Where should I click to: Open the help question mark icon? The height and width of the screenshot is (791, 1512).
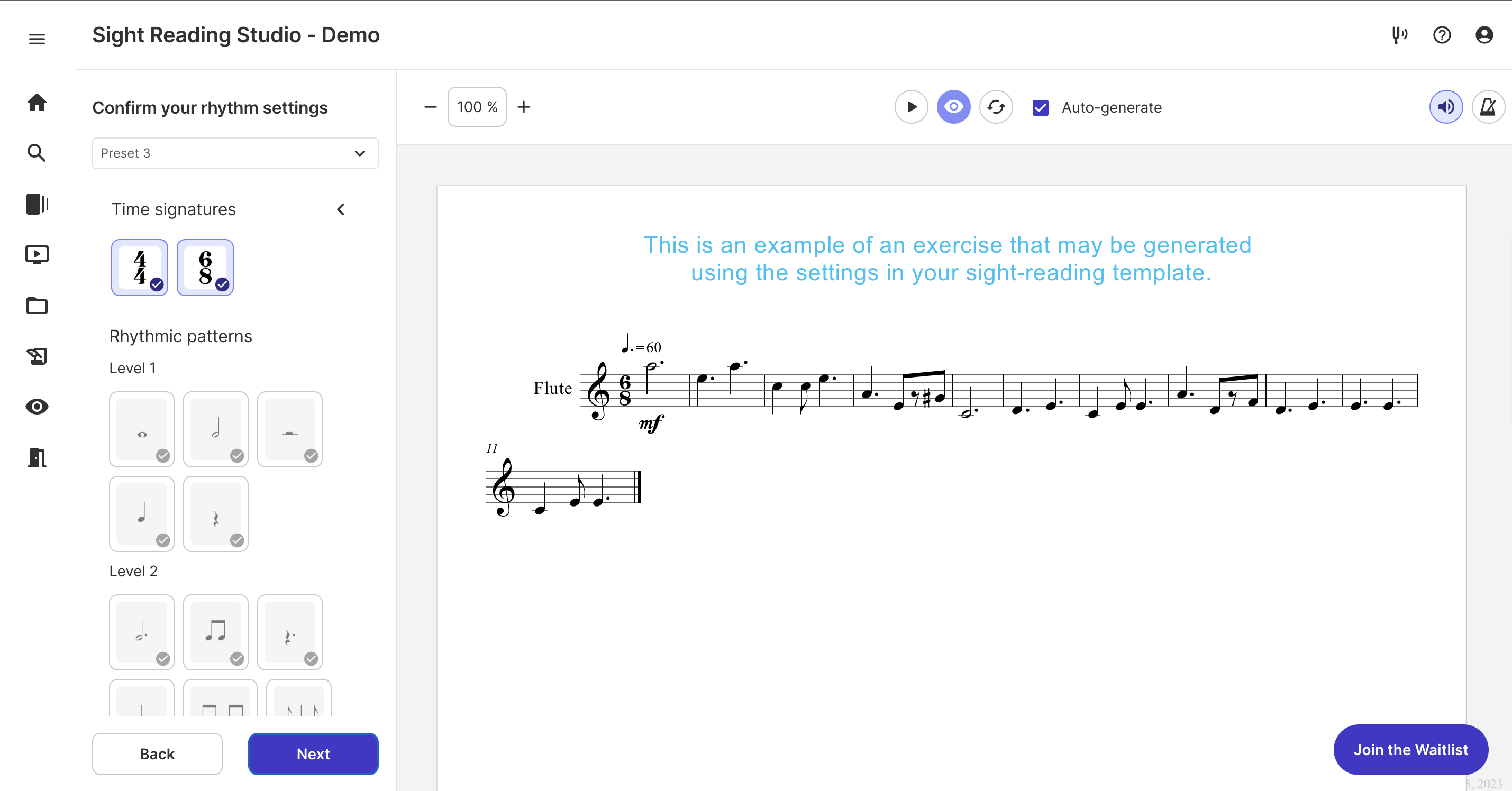(1442, 35)
